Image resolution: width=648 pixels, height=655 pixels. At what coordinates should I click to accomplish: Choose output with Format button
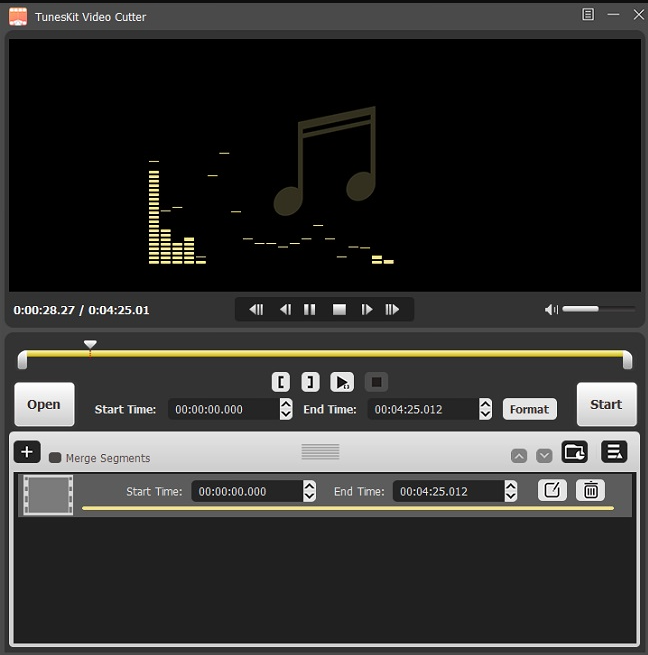(x=529, y=409)
